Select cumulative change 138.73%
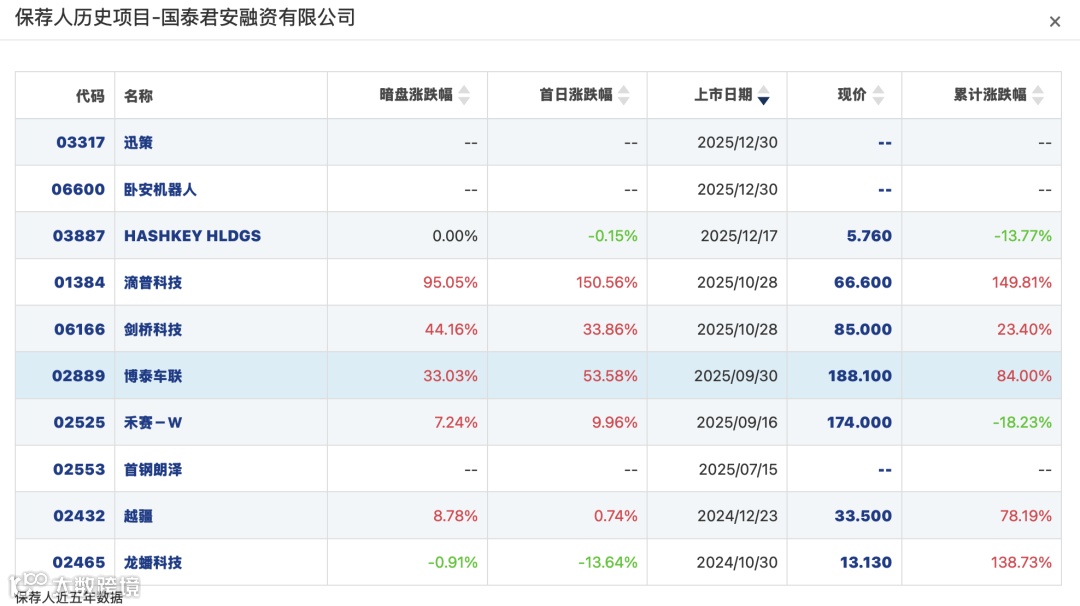 pyautogui.click(x=1021, y=563)
